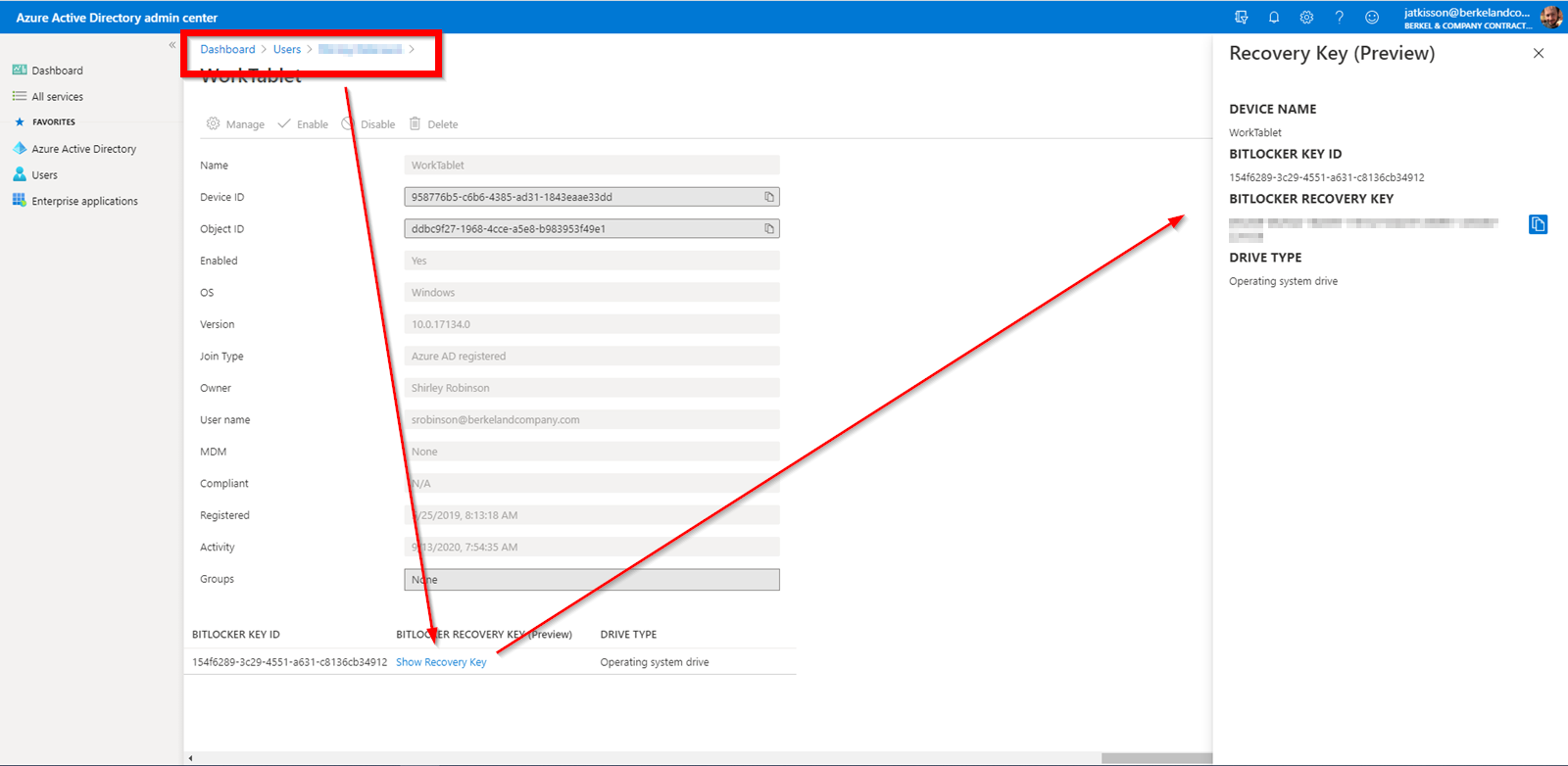1568x766 pixels.
Task: Click the horizontal scrollbar thumb
Action: (1156, 758)
